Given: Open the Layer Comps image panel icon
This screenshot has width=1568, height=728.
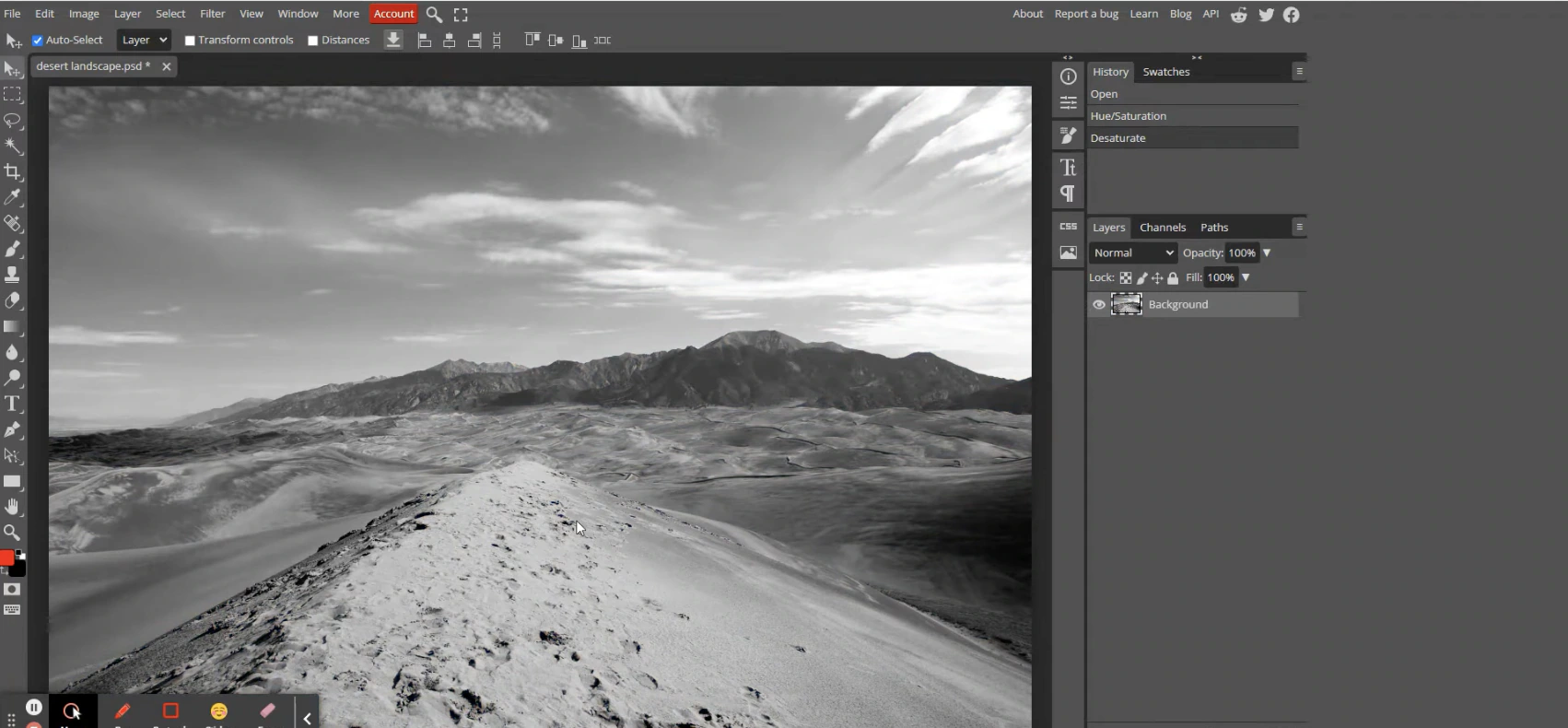Looking at the screenshot, I should 1068,252.
